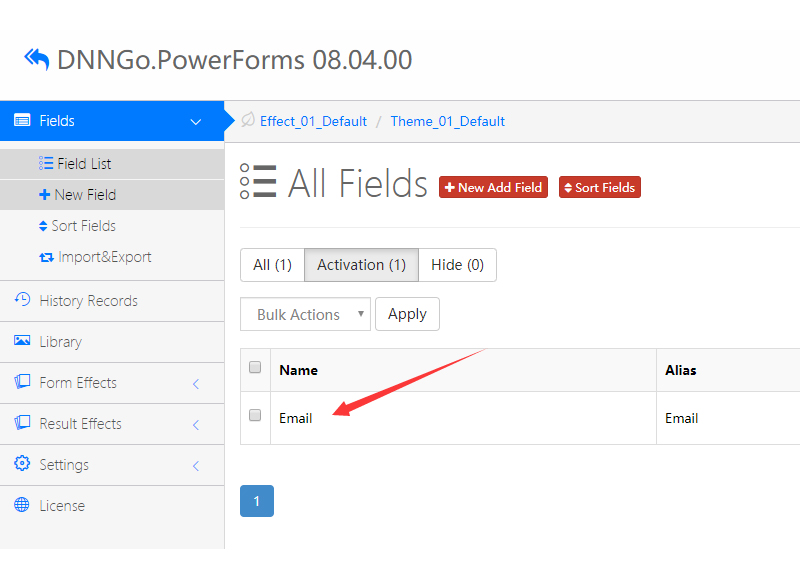Open the Effect_01_Default link
This screenshot has height=579, width=800.
tap(313, 121)
